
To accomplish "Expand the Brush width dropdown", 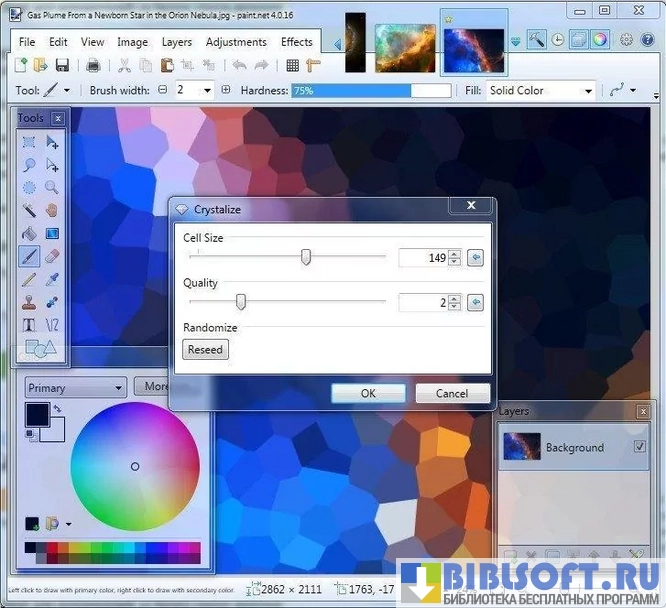I will coord(208,90).
